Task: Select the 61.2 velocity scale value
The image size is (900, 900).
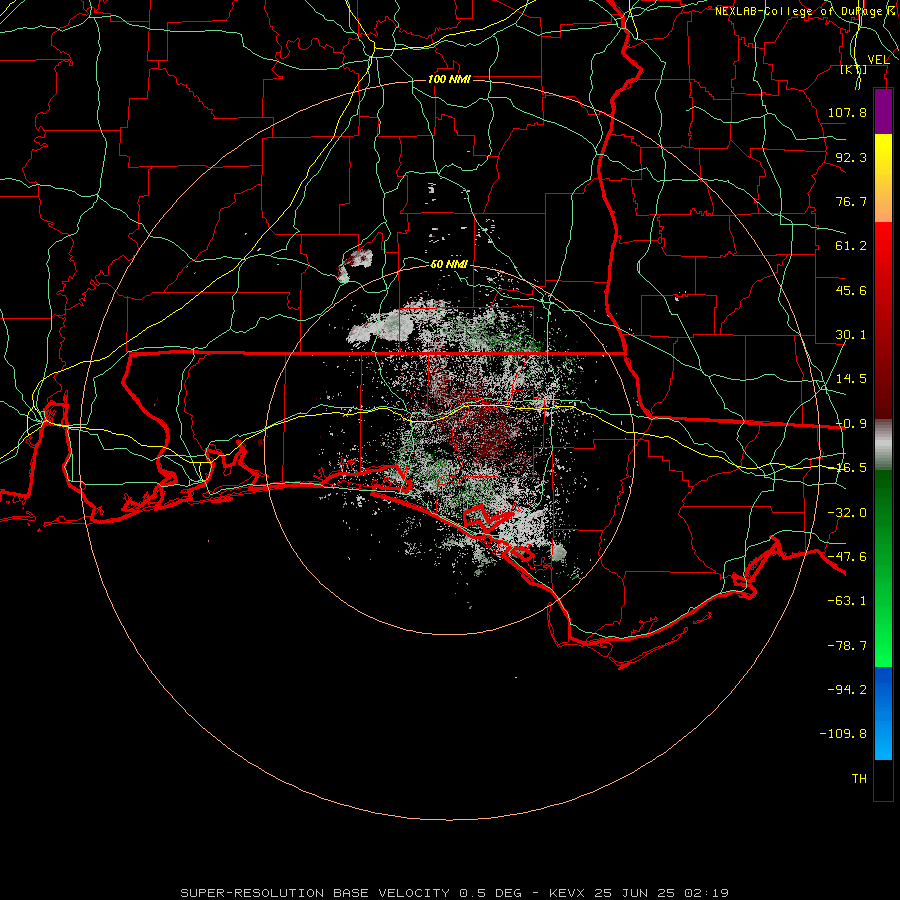Action: pyautogui.click(x=851, y=246)
